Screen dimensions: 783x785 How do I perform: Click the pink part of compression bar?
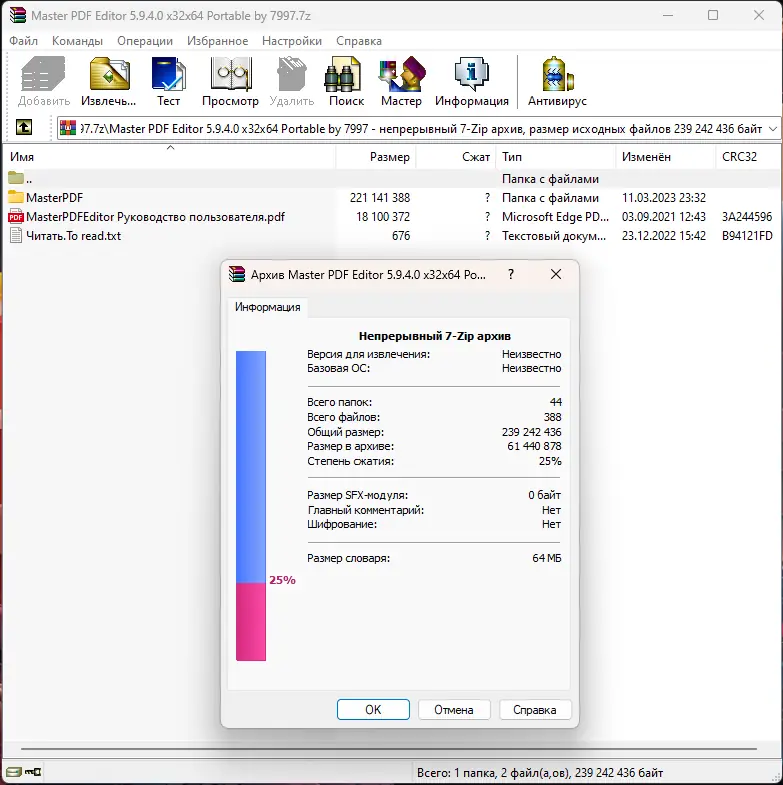[x=251, y=622]
